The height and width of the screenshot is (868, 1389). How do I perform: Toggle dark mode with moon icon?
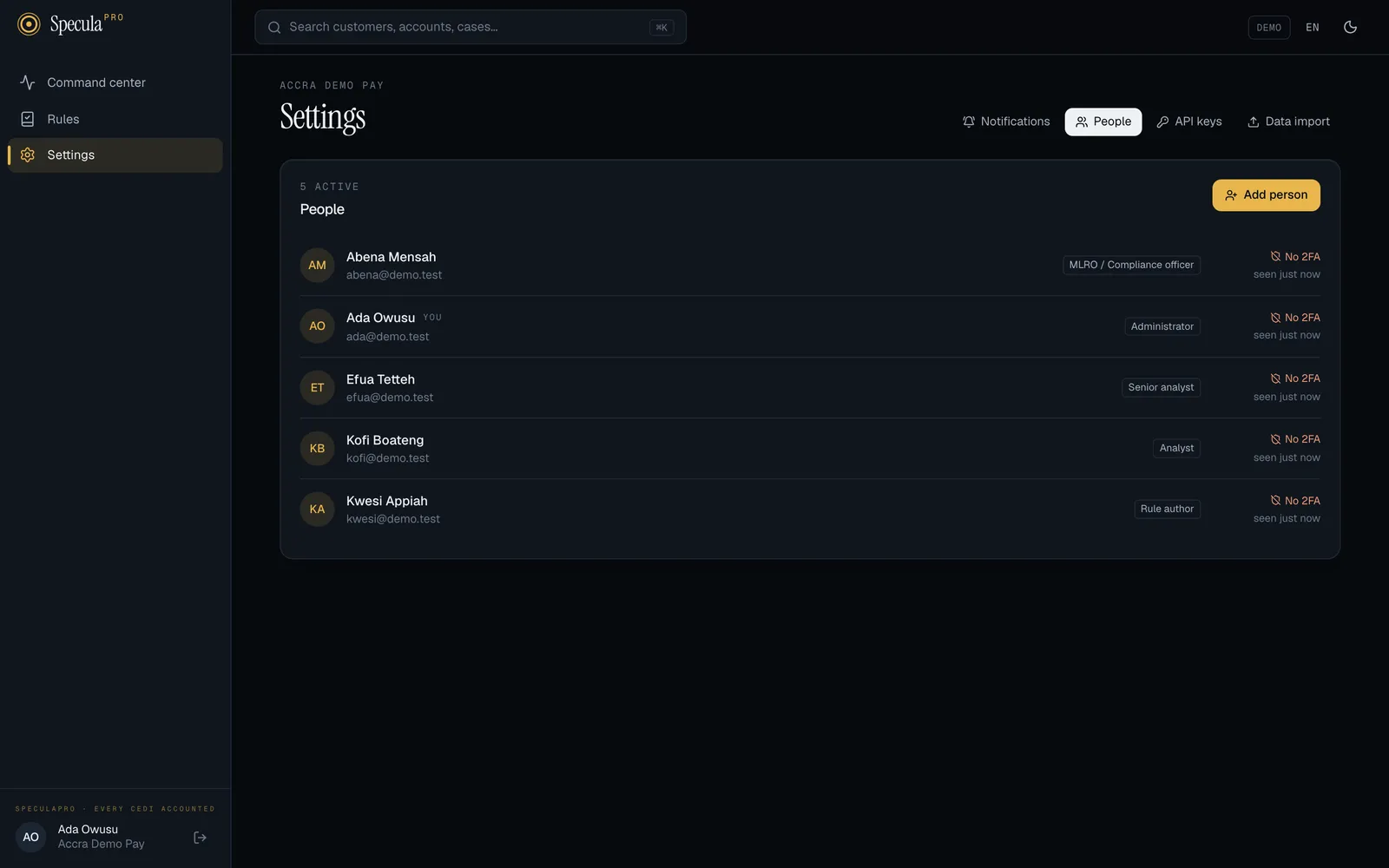(x=1350, y=27)
